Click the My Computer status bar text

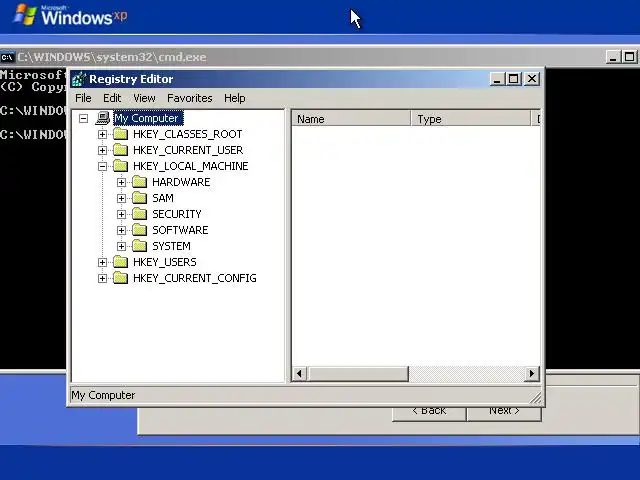coord(103,395)
